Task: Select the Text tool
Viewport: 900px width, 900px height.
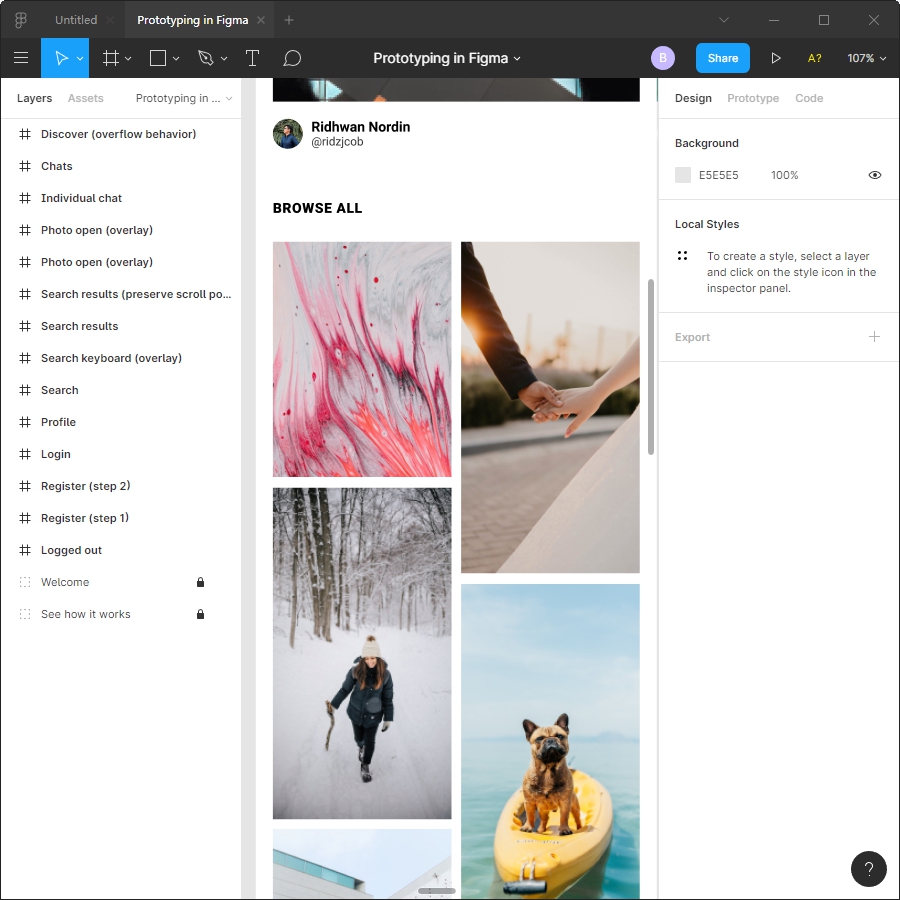Action: click(252, 58)
